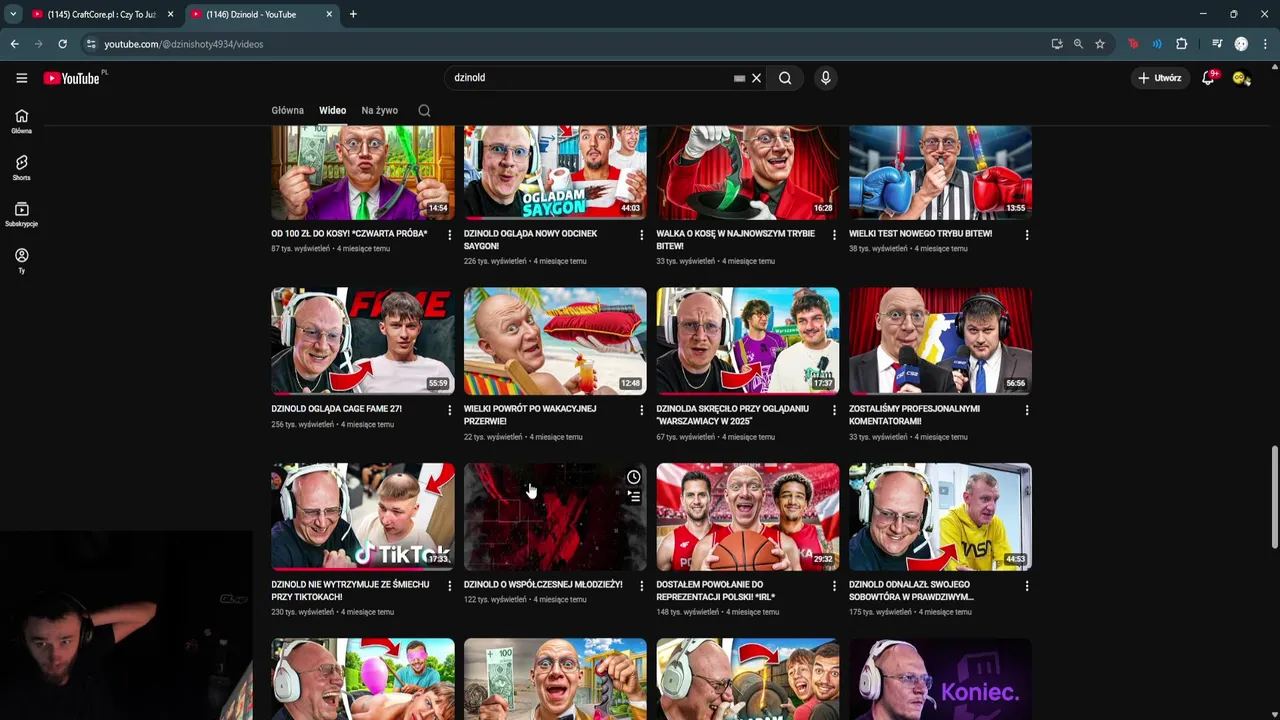Open options for DZINOLD OGLĄDA NOWY ODCINEK SAYGON
This screenshot has height=720, width=1280.
click(x=641, y=235)
